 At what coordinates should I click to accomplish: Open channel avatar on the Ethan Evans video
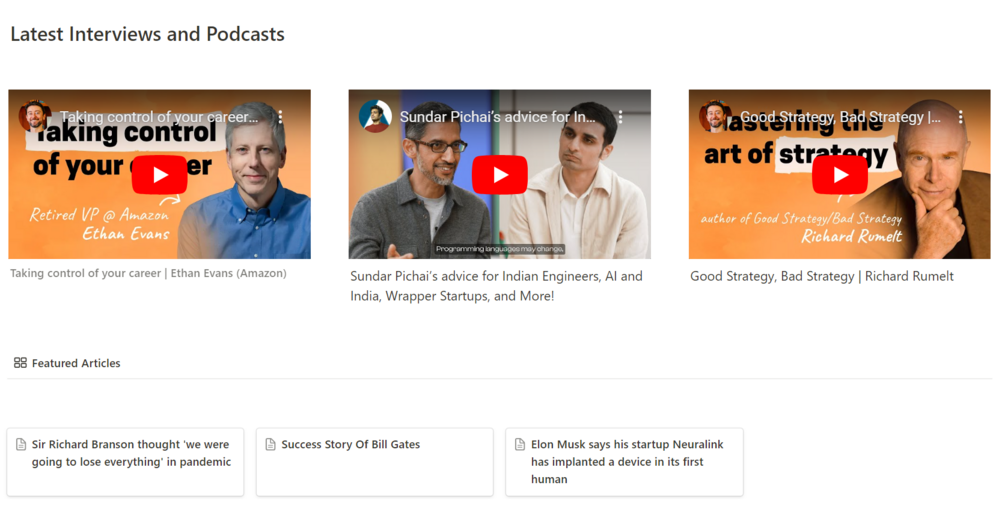pyautogui.click(x=35, y=117)
